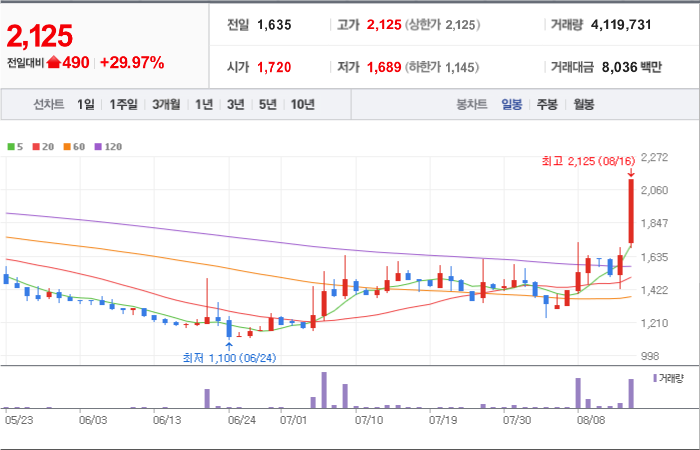The width and height of the screenshot is (700, 450).
Task: Click the 998 price axis label
Action: pos(650,356)
